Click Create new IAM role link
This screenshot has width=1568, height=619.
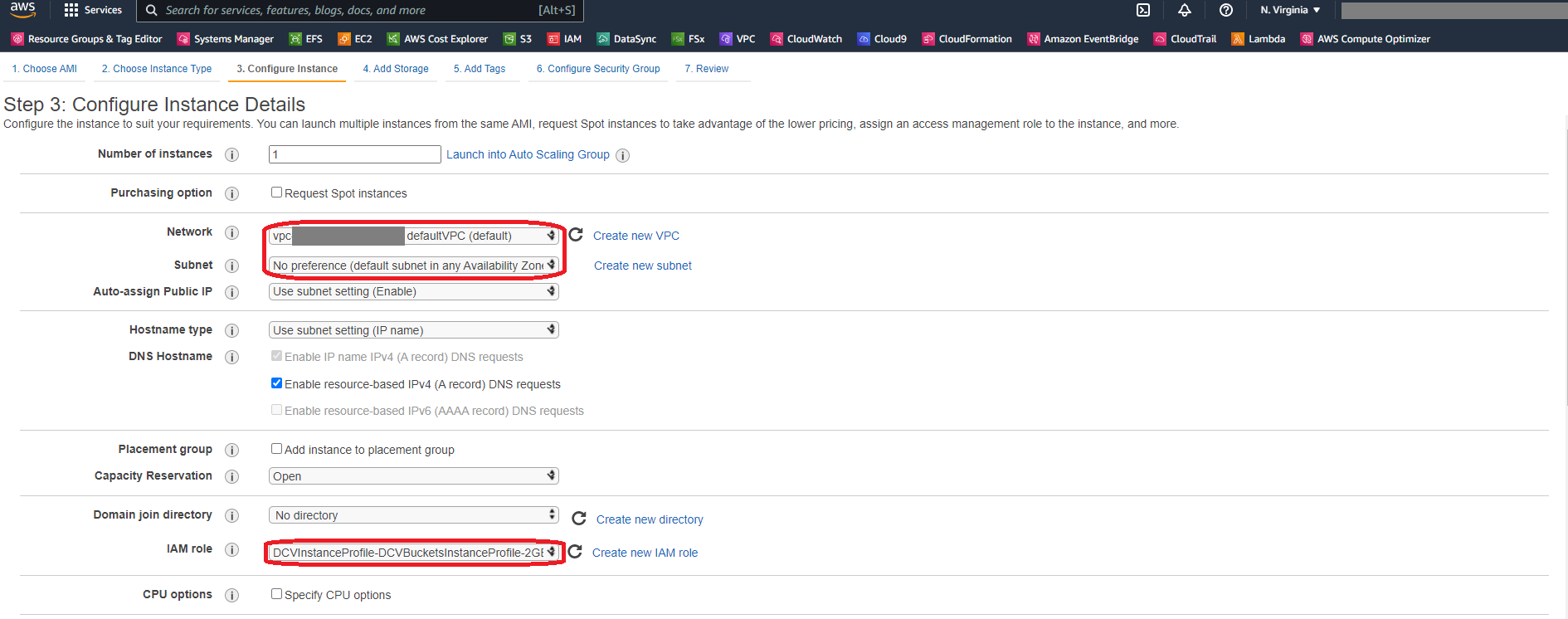[x=645, y=553]
